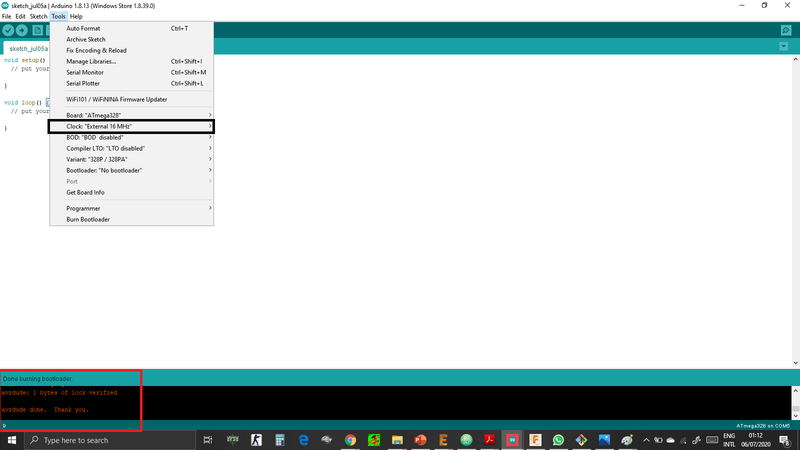800x450 pixels.
Task: Open Serial Monitor menu entry
Action: (132, 72)
